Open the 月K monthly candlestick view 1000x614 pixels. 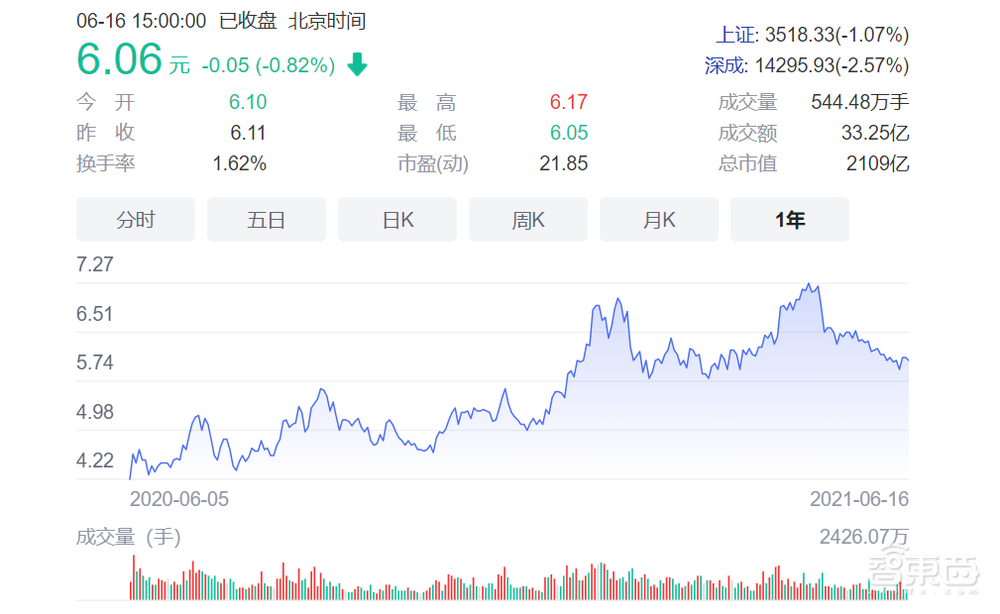(x=659, y=219)
